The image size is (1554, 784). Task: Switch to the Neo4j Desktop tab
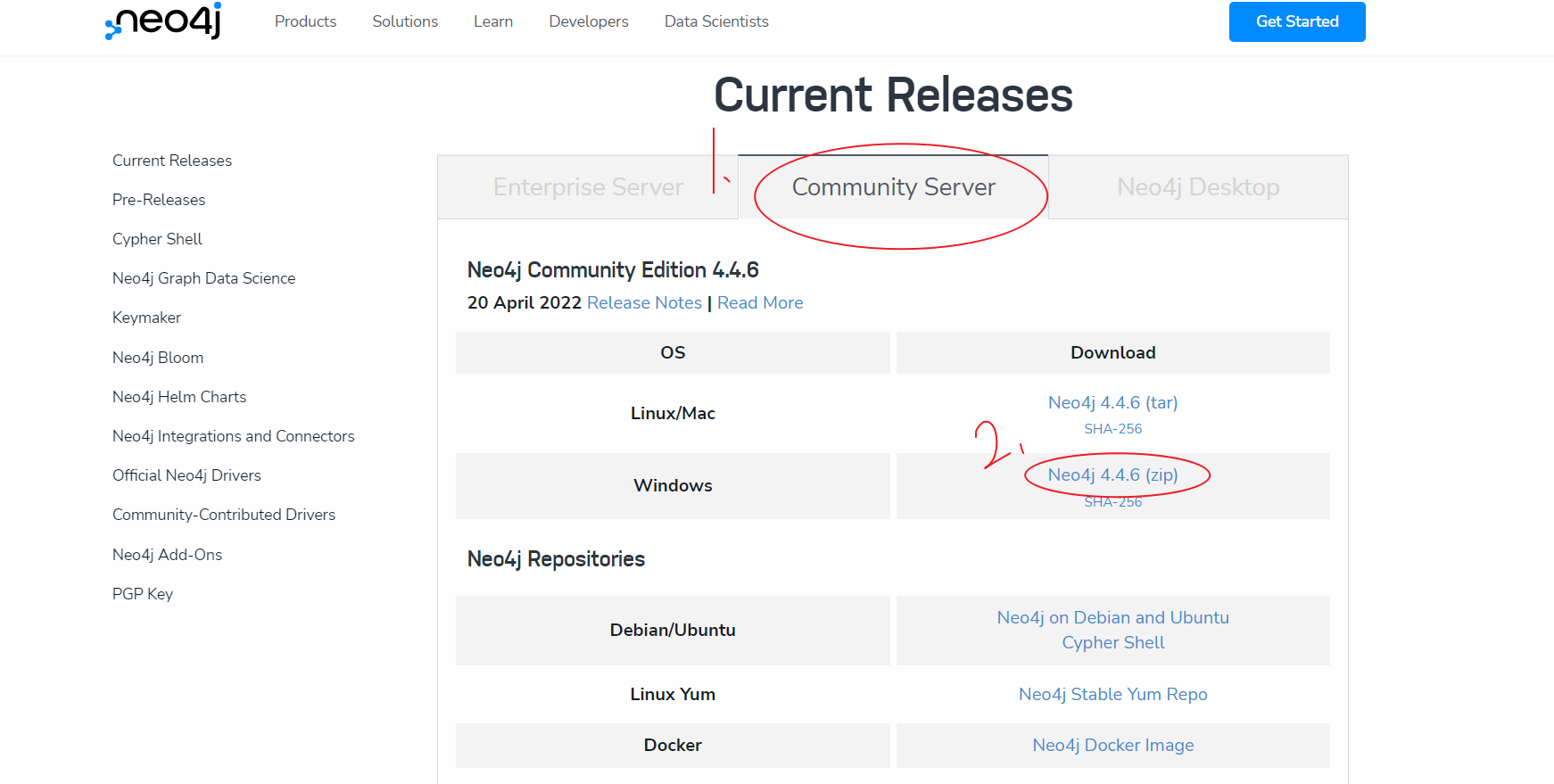1198,187
